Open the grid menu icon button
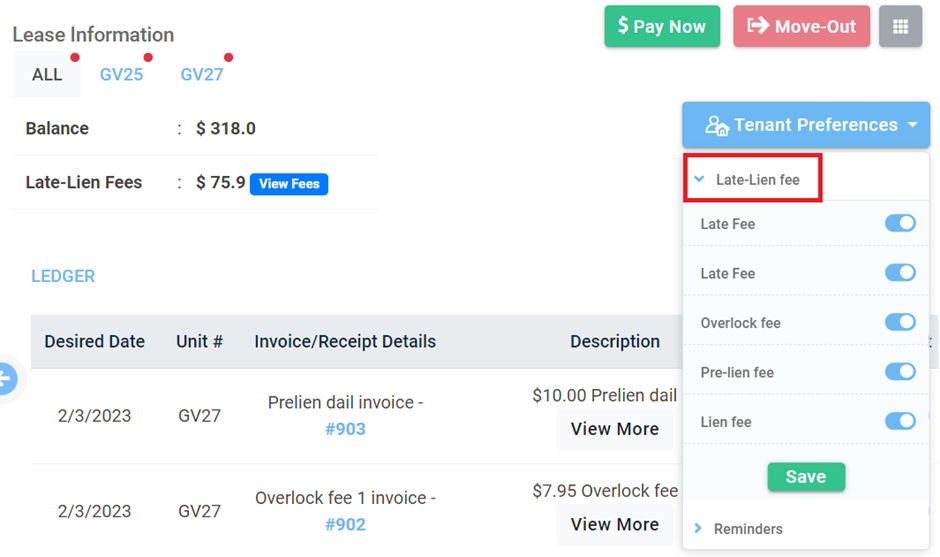This screenshot has height=557, width=940. pos(900,26)
